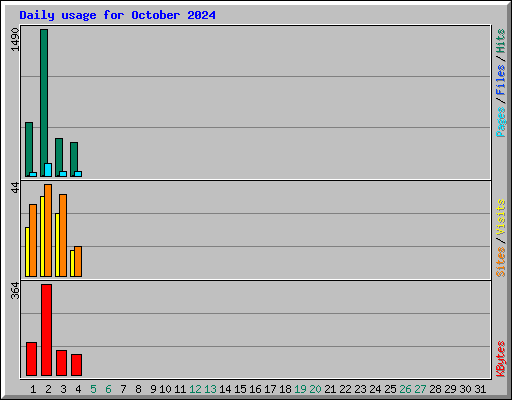Image resolution: width=512 pixels, height=400 pixels.
Task: Select the red KBytes bar for day 1
Action: click(31, 359)
